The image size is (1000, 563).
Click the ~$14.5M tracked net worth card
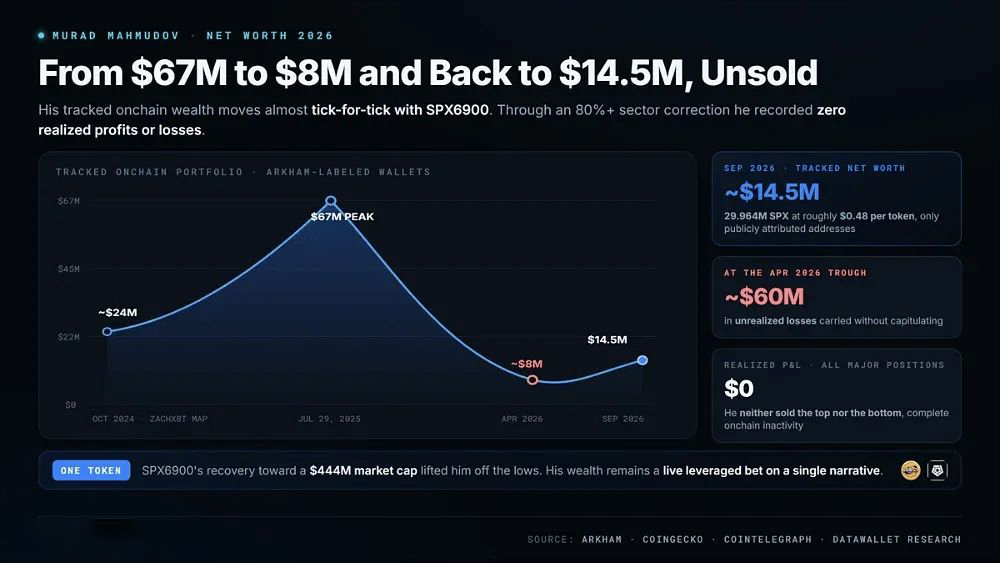(x=836, y=198)
